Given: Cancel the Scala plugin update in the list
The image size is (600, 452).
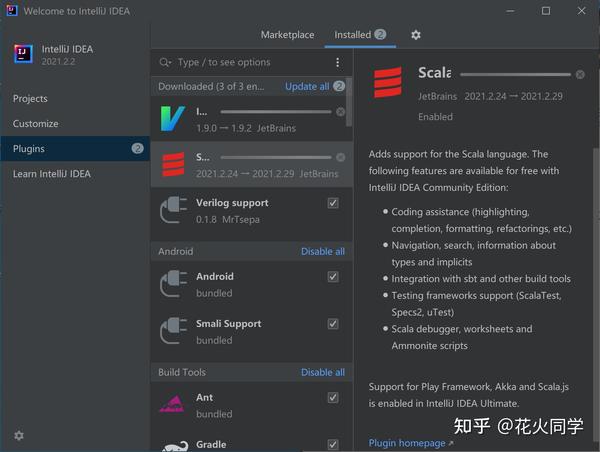Looking at the screenshot, I should [x=341, y=157].
